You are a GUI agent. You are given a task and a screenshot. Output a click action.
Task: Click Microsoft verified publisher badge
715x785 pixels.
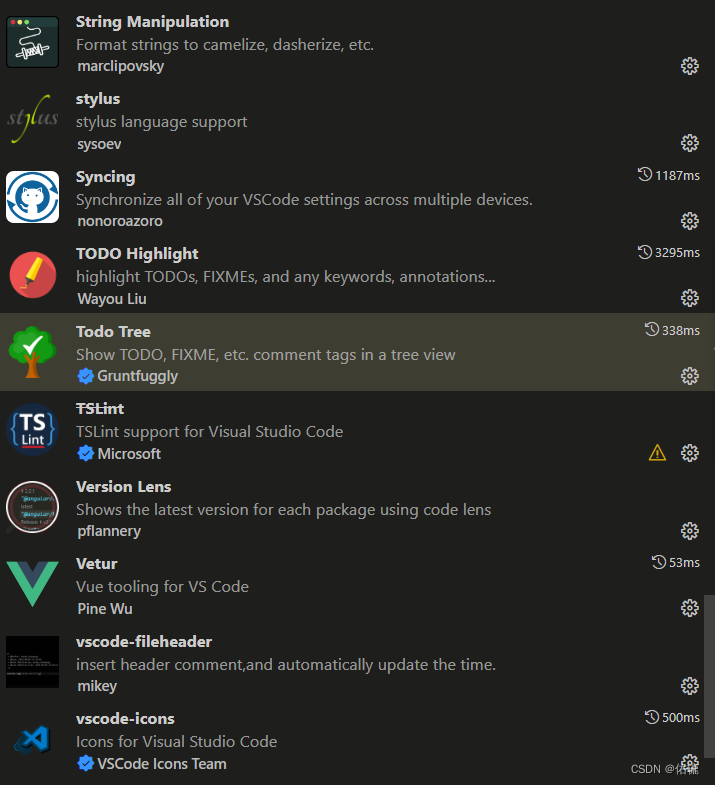coord(86,453)
